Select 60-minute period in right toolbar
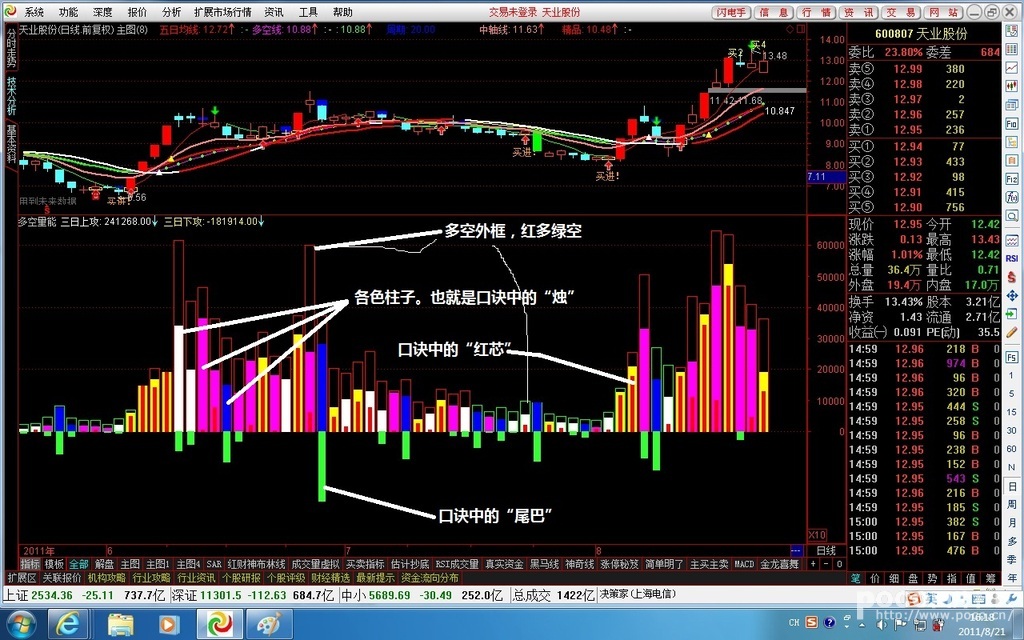1024x640 pixels. [1012, 451]
